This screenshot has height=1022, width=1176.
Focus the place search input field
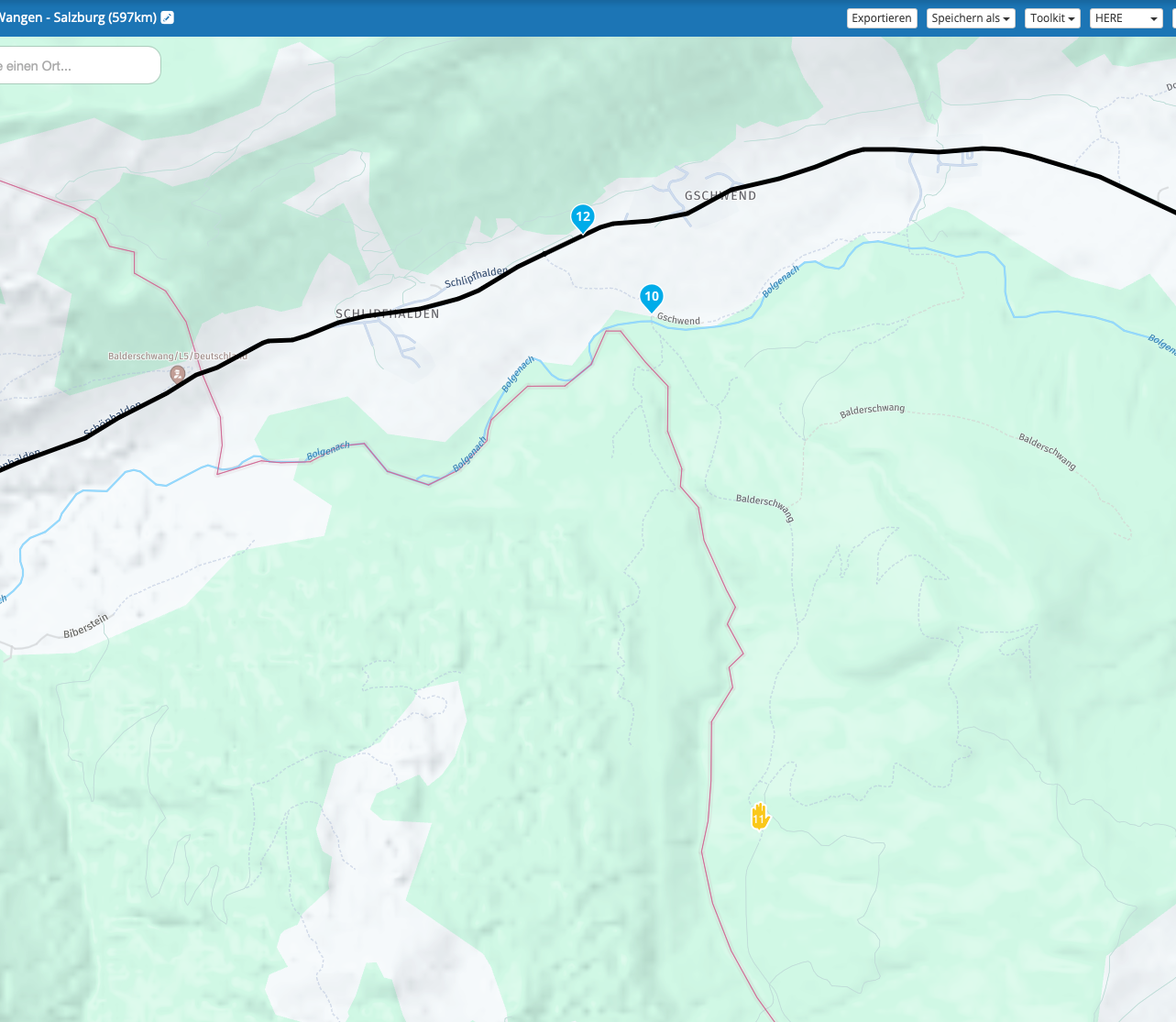point(78,66)
